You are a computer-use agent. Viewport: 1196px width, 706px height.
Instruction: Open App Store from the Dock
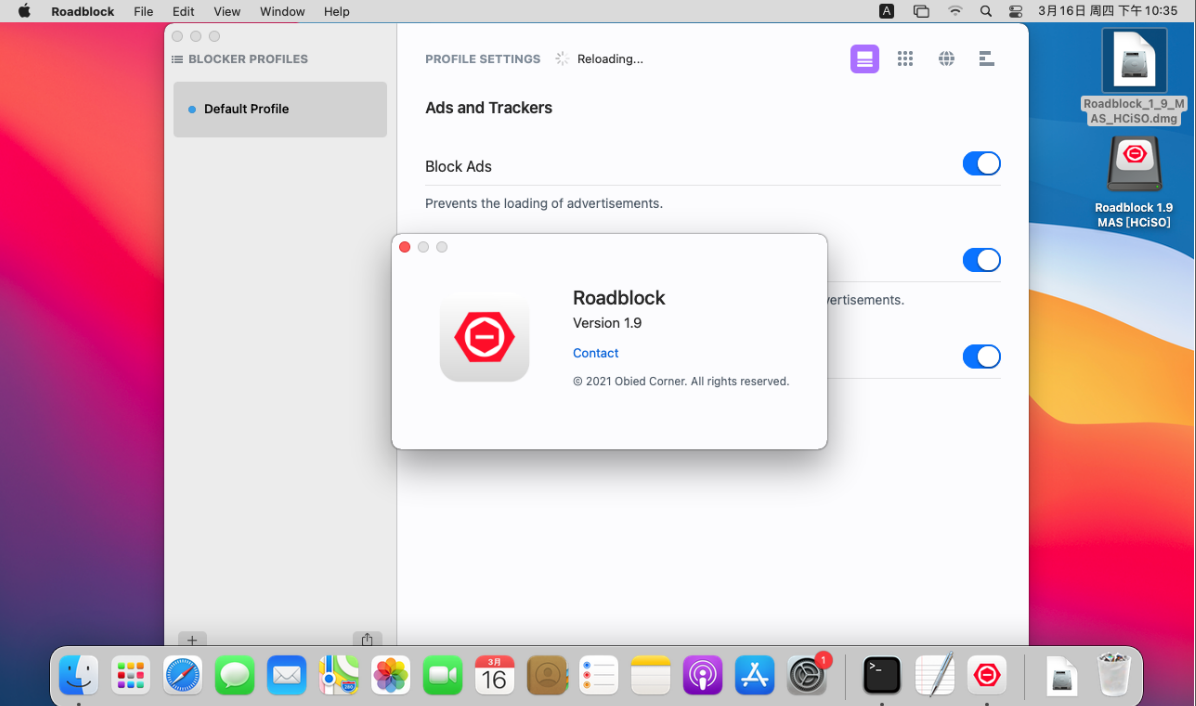click(x=754, y=675)
